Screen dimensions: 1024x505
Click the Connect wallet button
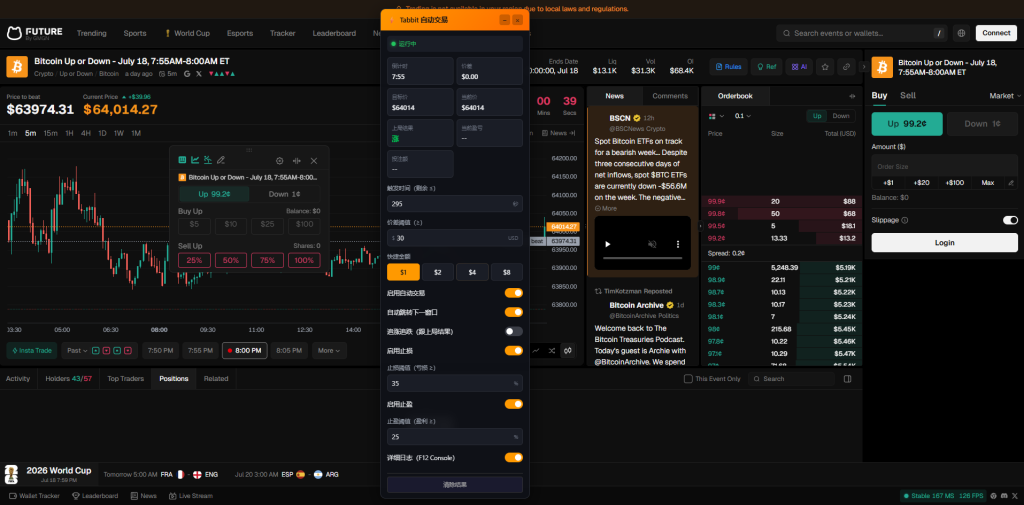996,33
